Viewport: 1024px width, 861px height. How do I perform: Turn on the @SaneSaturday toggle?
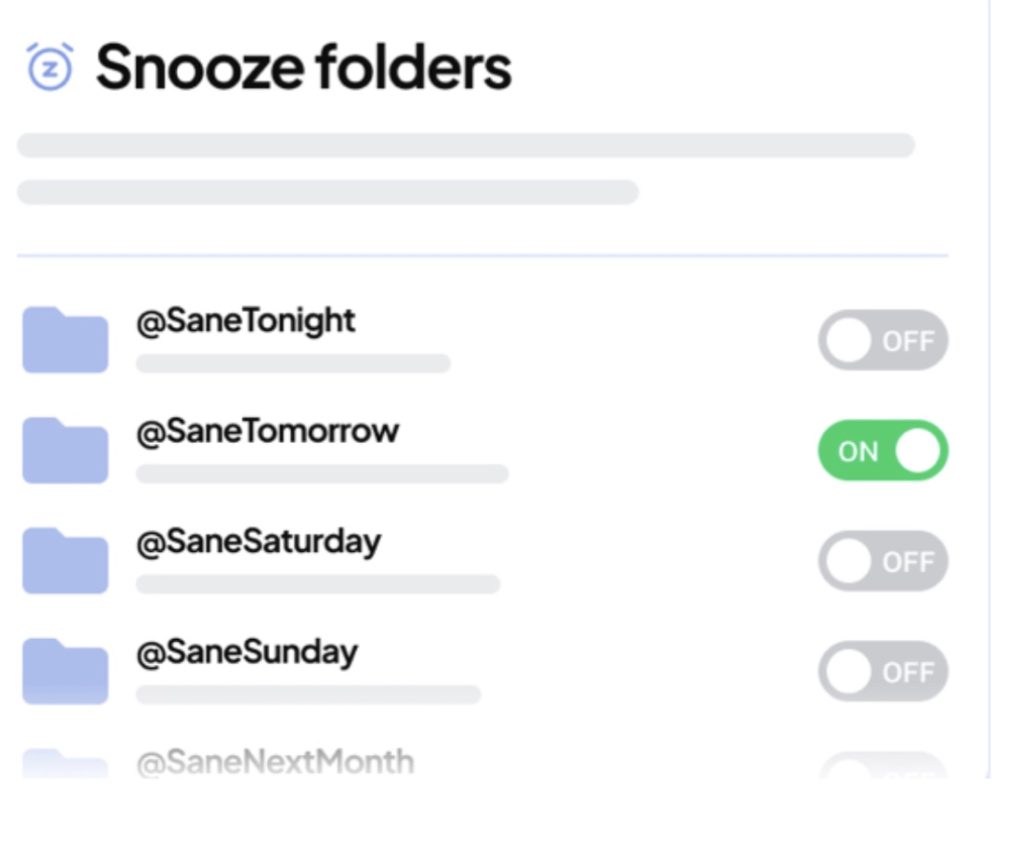click(x=883, y=561)
